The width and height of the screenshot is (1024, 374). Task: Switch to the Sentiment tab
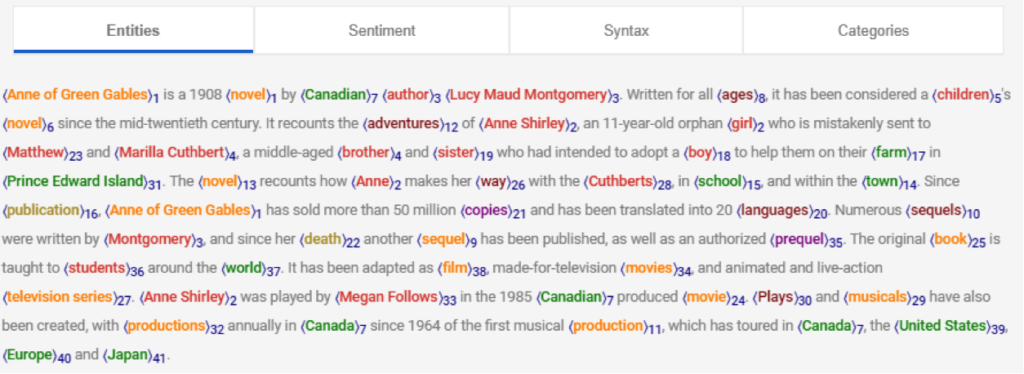point(381,31)
